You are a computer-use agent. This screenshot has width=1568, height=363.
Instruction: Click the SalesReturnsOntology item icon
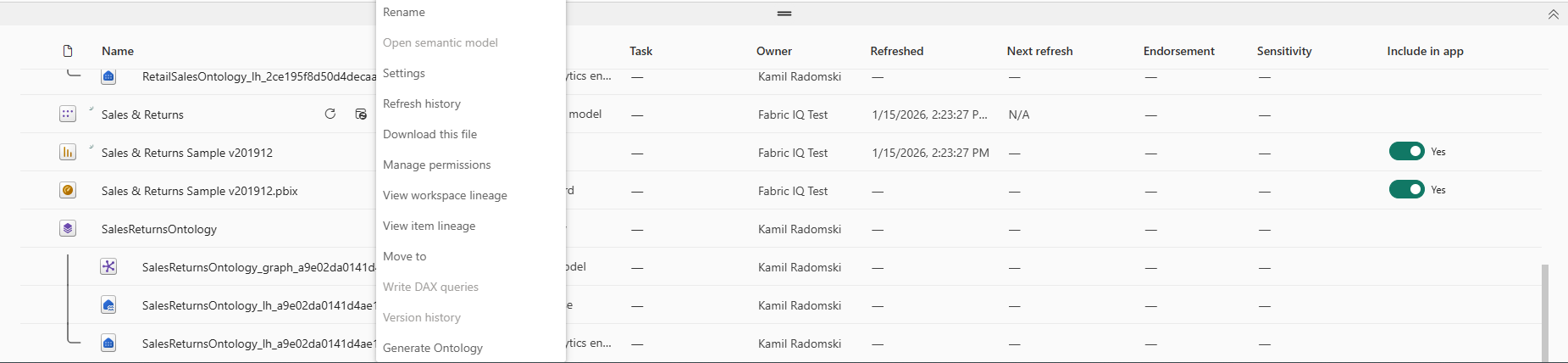[68, 228]
